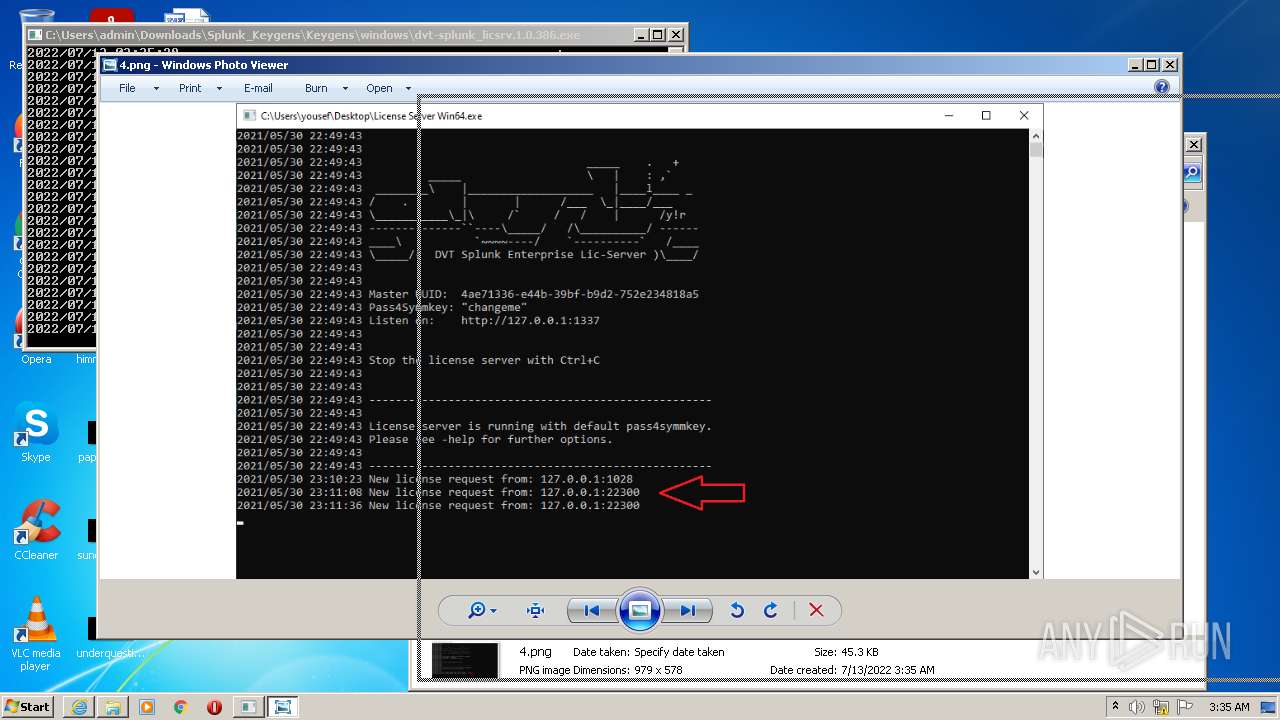The image size is (1280, 720).
Task: Show hidden system tray icons
Action: click(x=1116, y=707)
